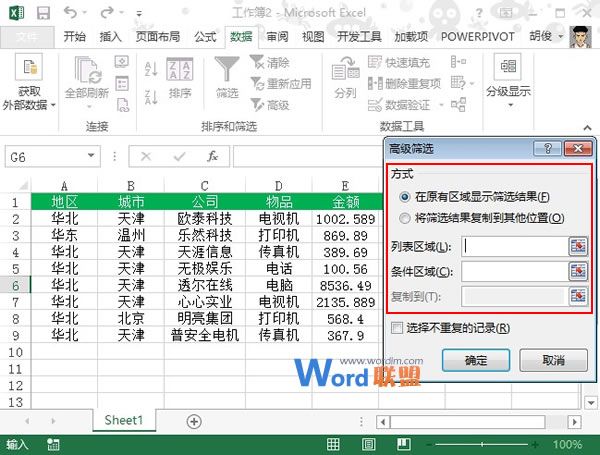Sort ascending A to Z
The height and width of the screenshot is (455, 600).
point(151,69)
